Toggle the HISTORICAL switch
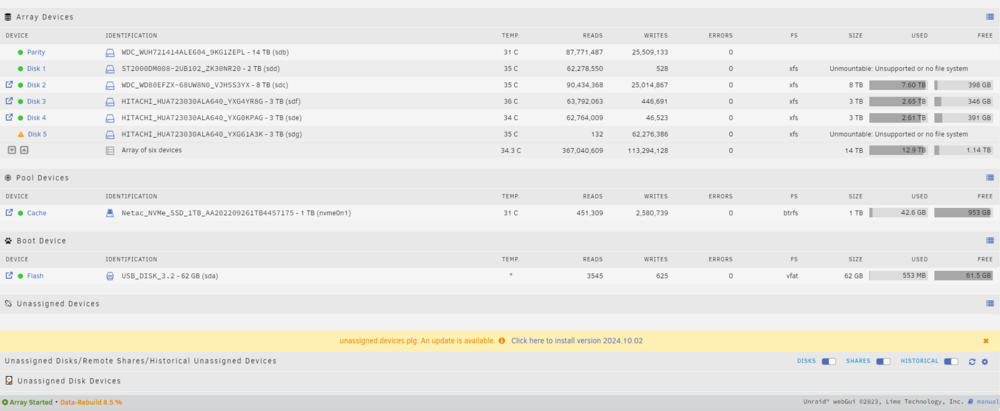 click(x=951, y=361)
